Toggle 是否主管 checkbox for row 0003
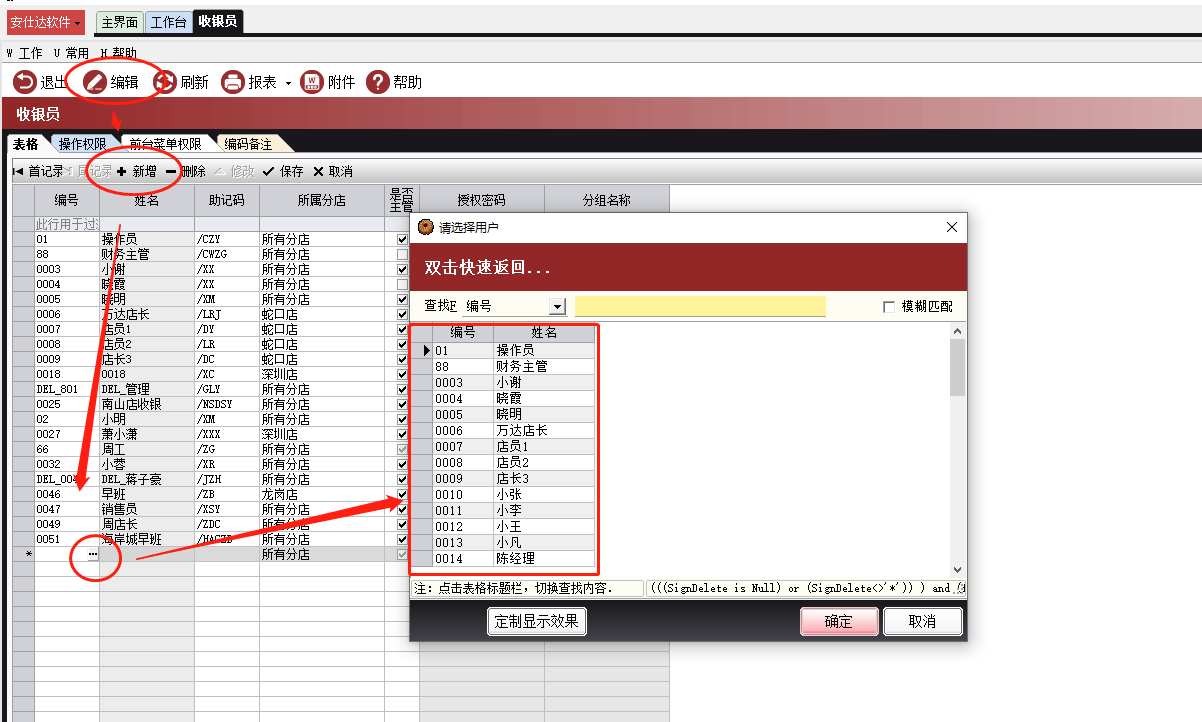1202x722 pixels. tap(402, 270)
